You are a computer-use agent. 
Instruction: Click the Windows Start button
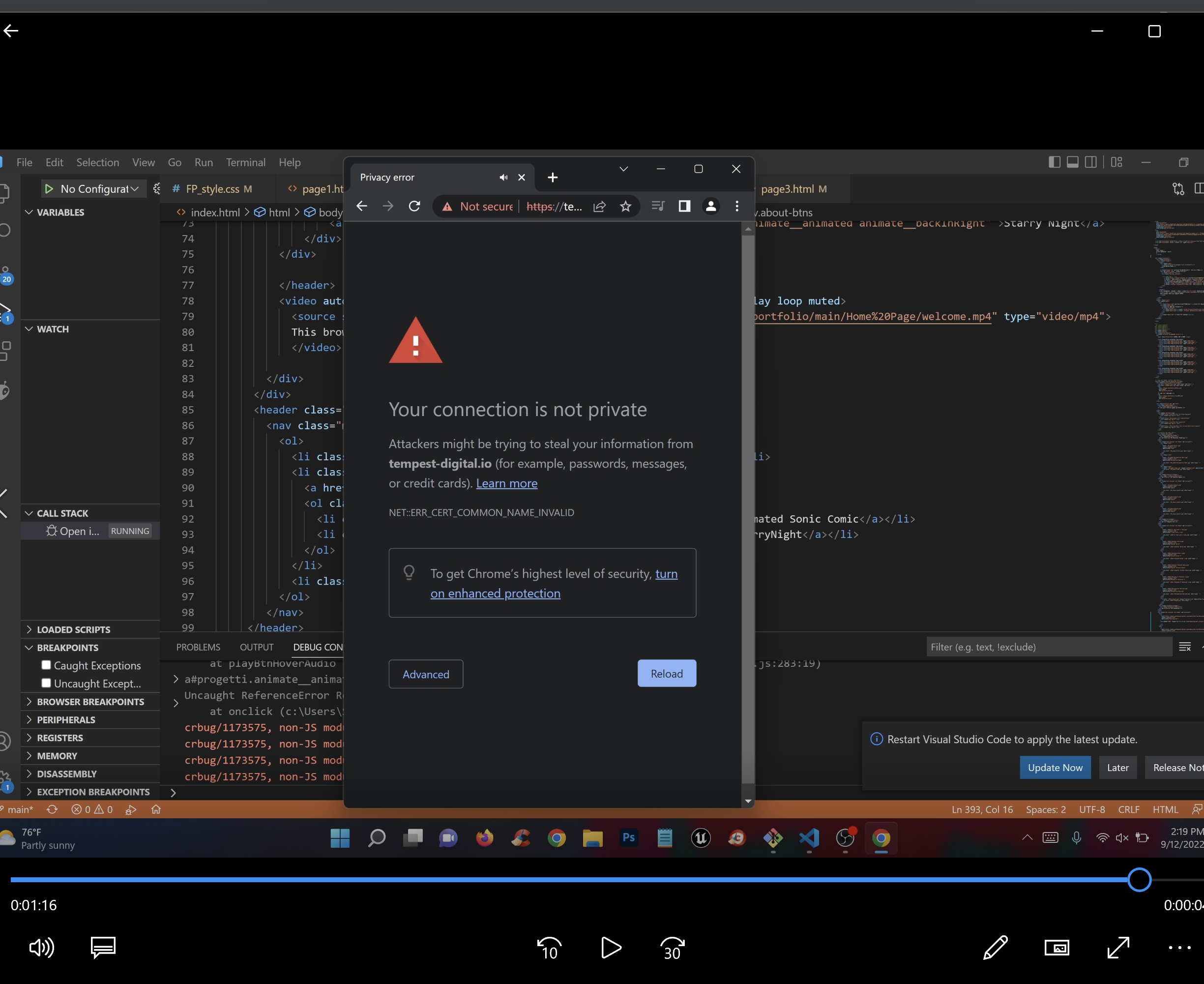coord(340,838)
